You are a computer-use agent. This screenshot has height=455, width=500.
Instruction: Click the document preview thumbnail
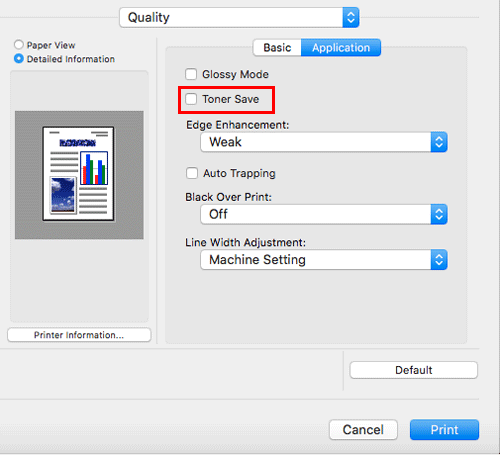[x=79, y=174]
